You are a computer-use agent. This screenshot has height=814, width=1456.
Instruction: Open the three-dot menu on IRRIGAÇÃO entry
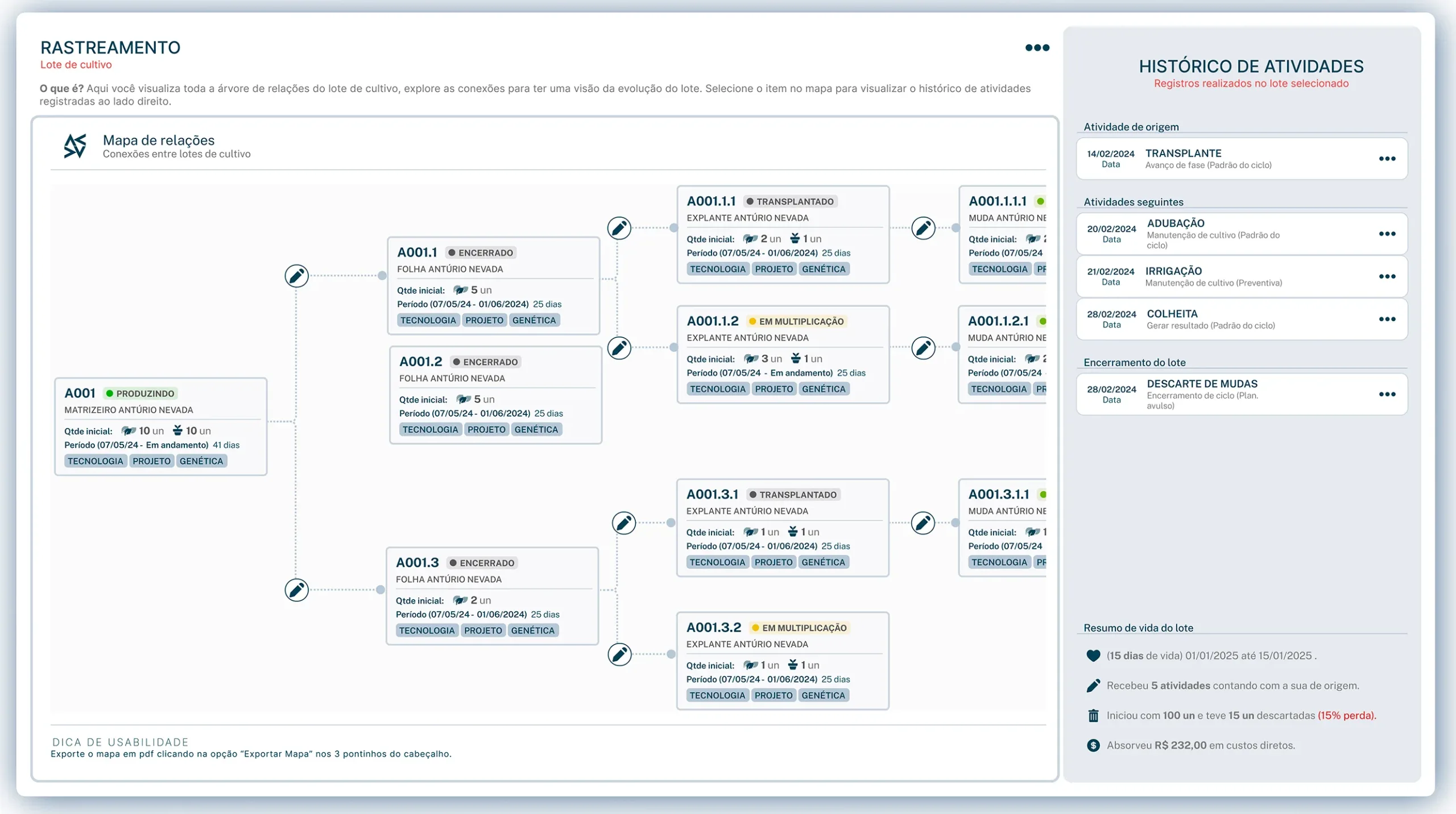1388,276
